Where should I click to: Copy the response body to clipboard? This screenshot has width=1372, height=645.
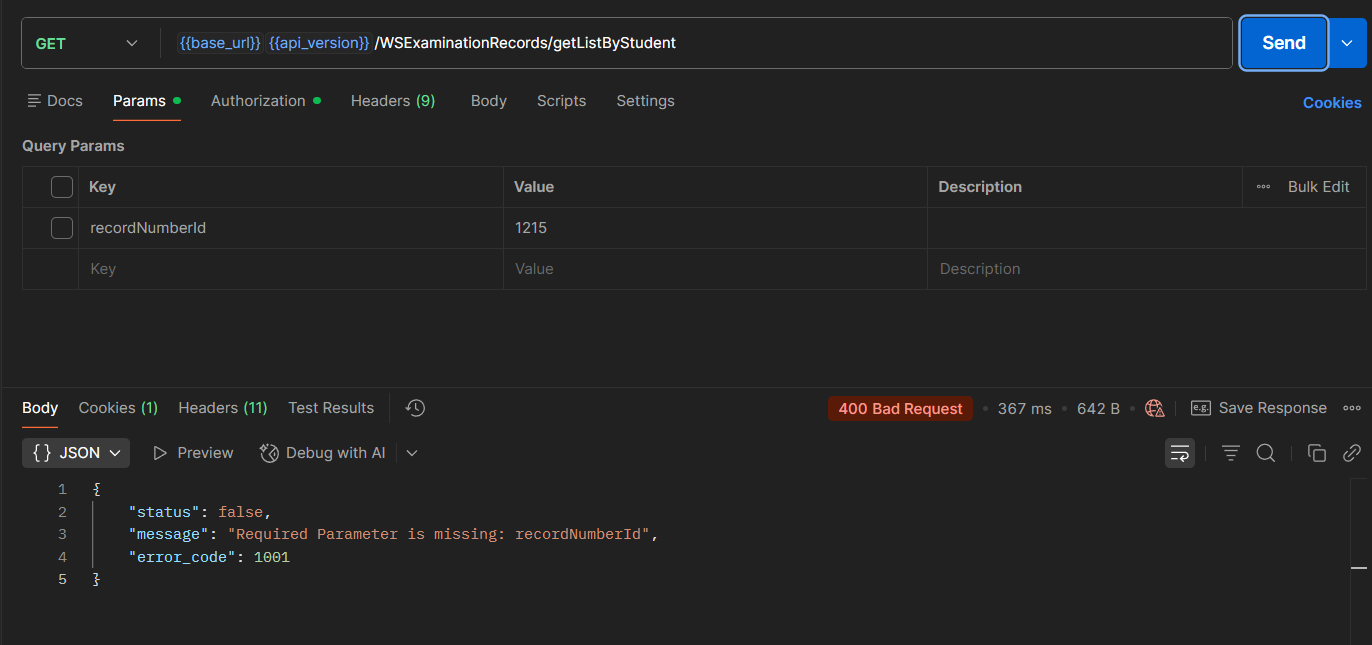(x=1317, y=453)
